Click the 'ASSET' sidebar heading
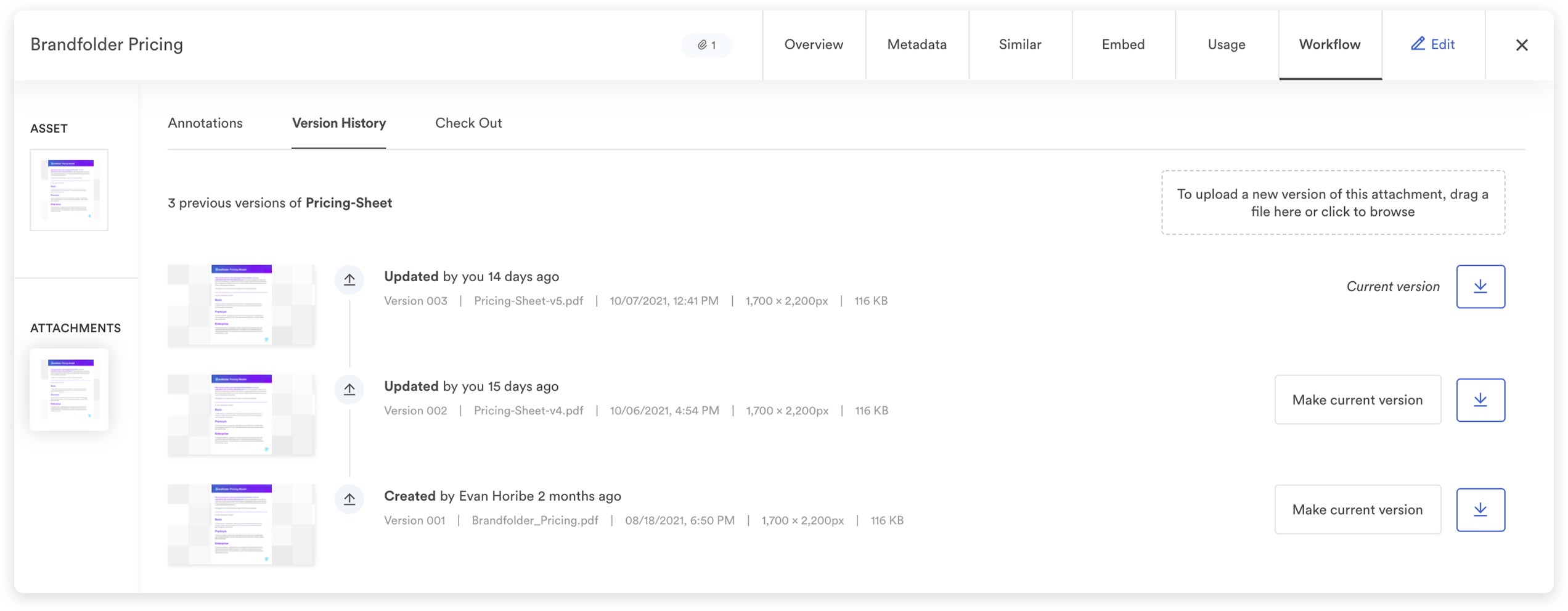 pyautogui.click(x=49, y=128)
